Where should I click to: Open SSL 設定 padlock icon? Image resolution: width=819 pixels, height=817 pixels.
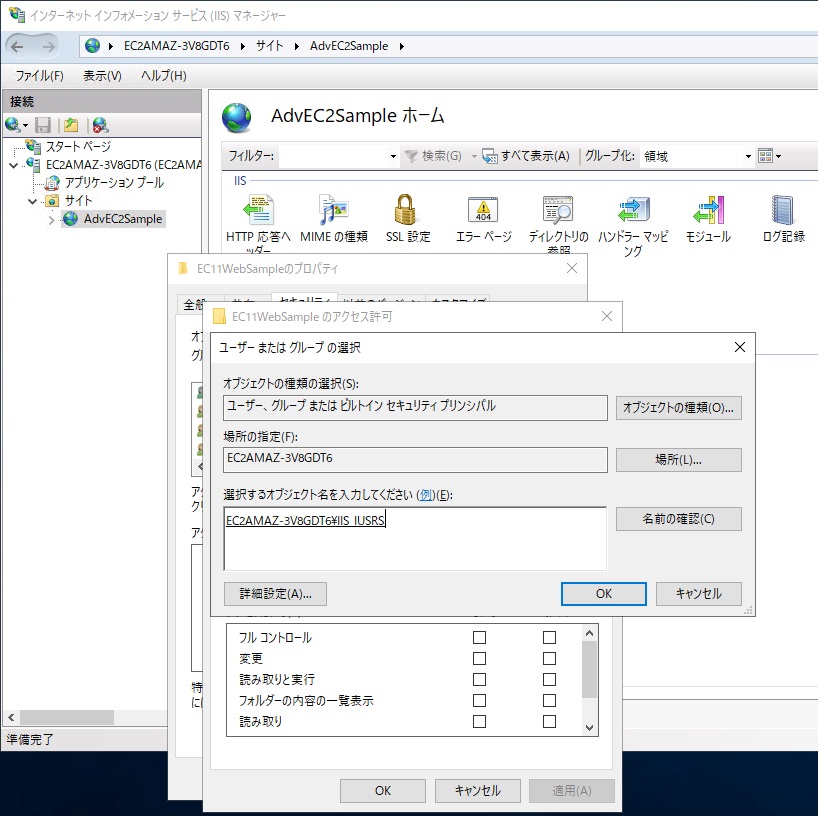405,210
